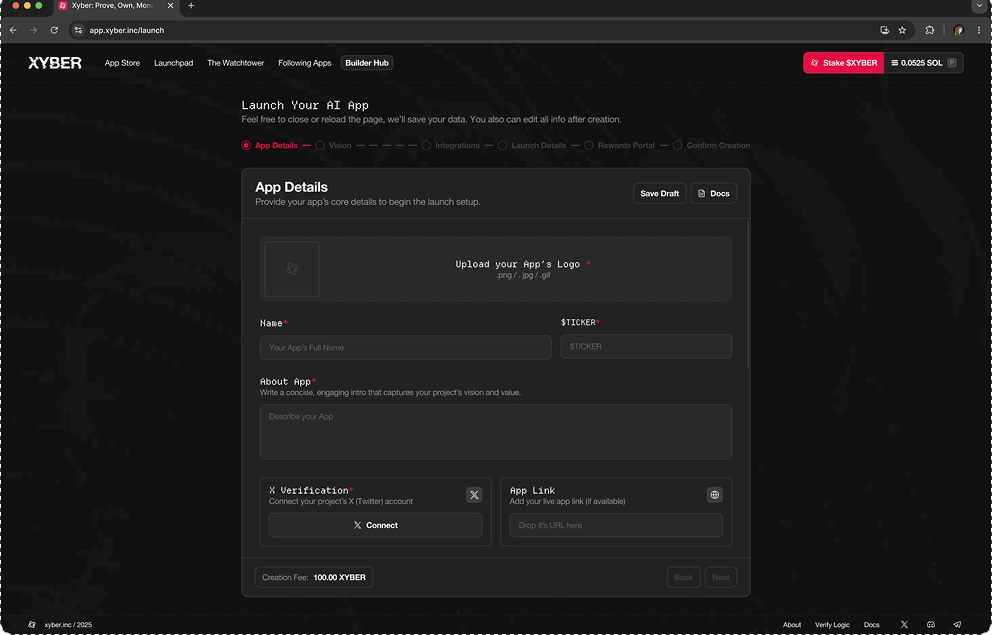The height and width of the screenshot is (635, 994).
Task: Select the Vision step radio
Action: [320, 145]
